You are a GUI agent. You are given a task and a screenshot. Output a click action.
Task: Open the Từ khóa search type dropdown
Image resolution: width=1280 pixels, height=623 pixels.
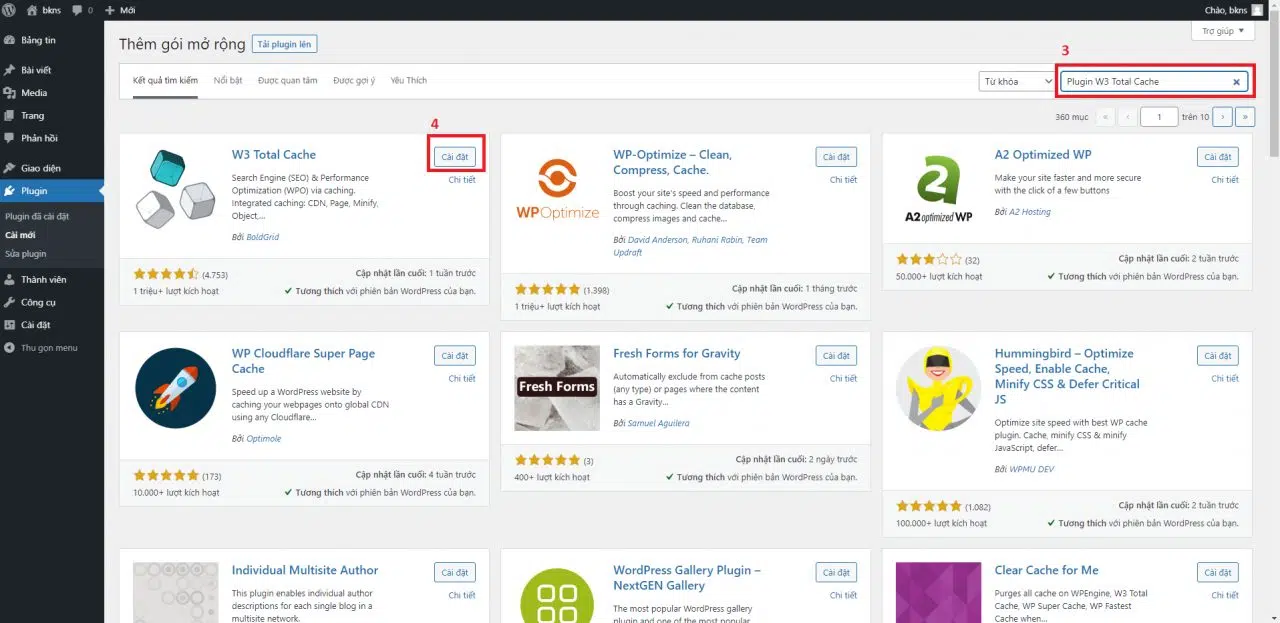pos(1017,82)
